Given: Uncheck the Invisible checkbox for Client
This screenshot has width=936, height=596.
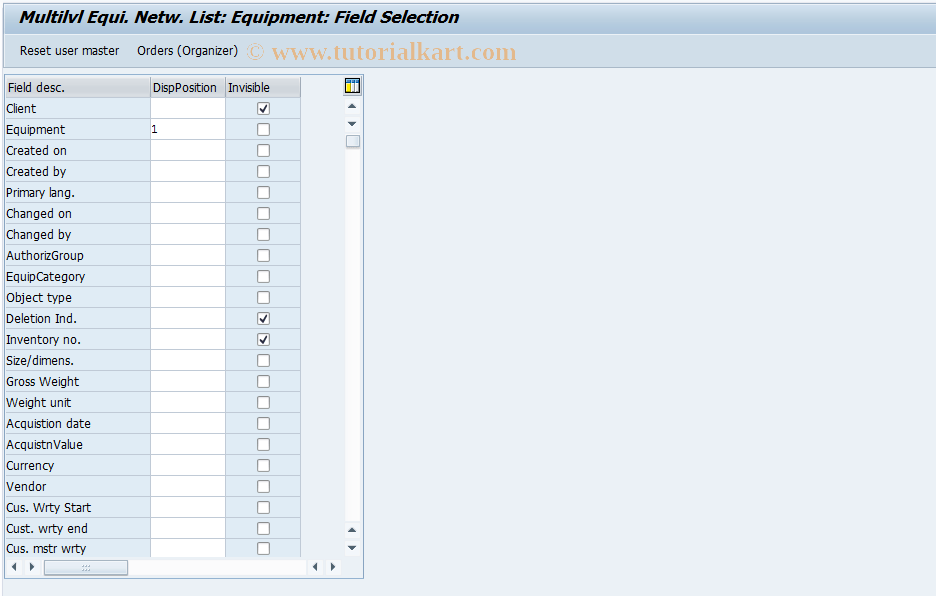Looking at the screenshot, I should [263, 108].
